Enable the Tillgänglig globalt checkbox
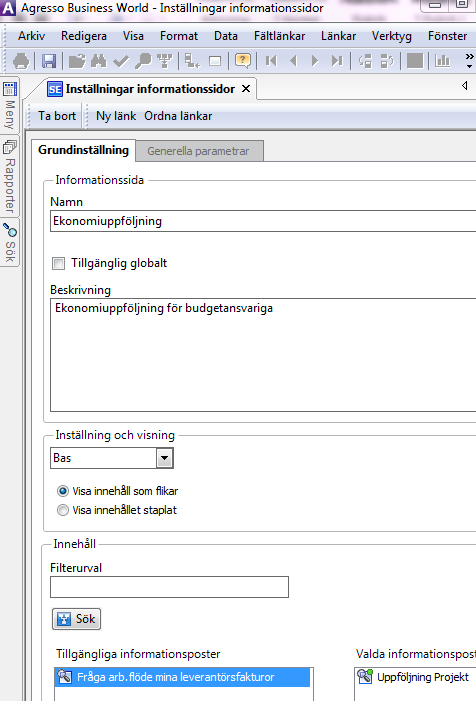 coord(58,263)
